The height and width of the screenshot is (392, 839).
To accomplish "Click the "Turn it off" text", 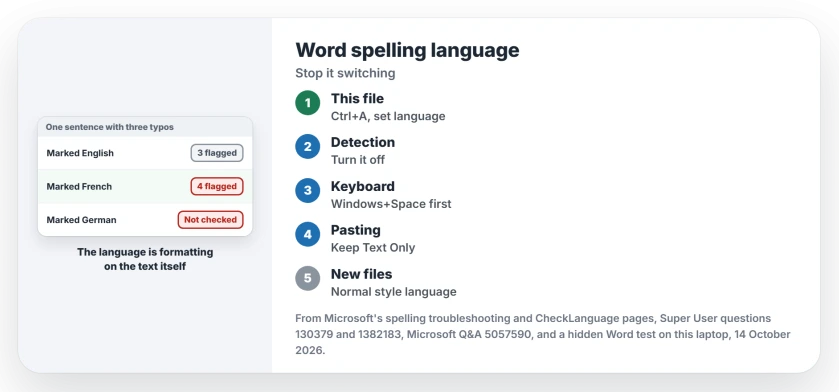I will (357, 160).
